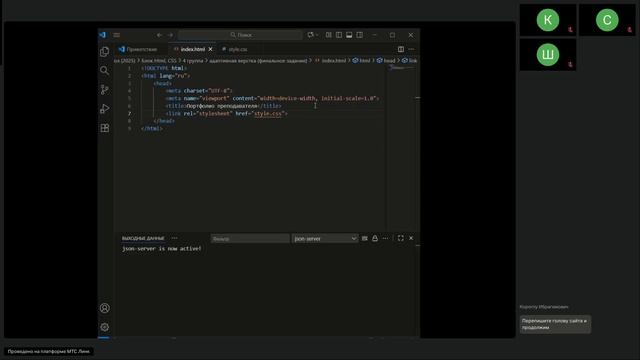
Task: Open the Copilot chat icon in title bar
Action: (x=311, y=35)
